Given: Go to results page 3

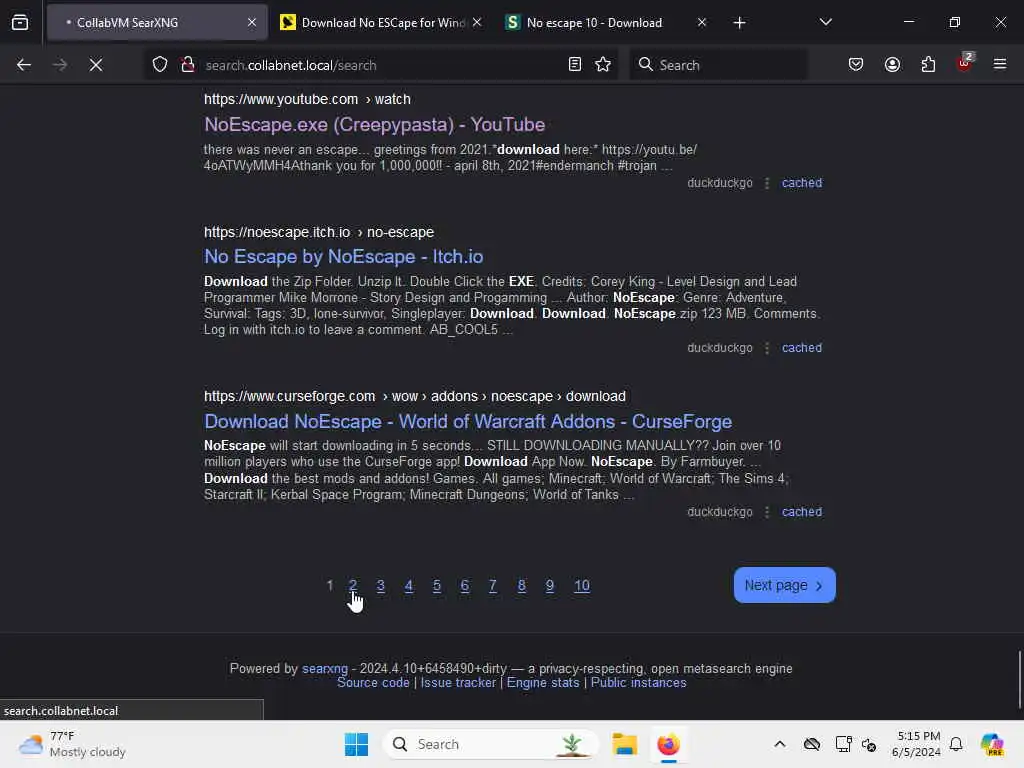Looking at the screenshot, I should point(381,586).
